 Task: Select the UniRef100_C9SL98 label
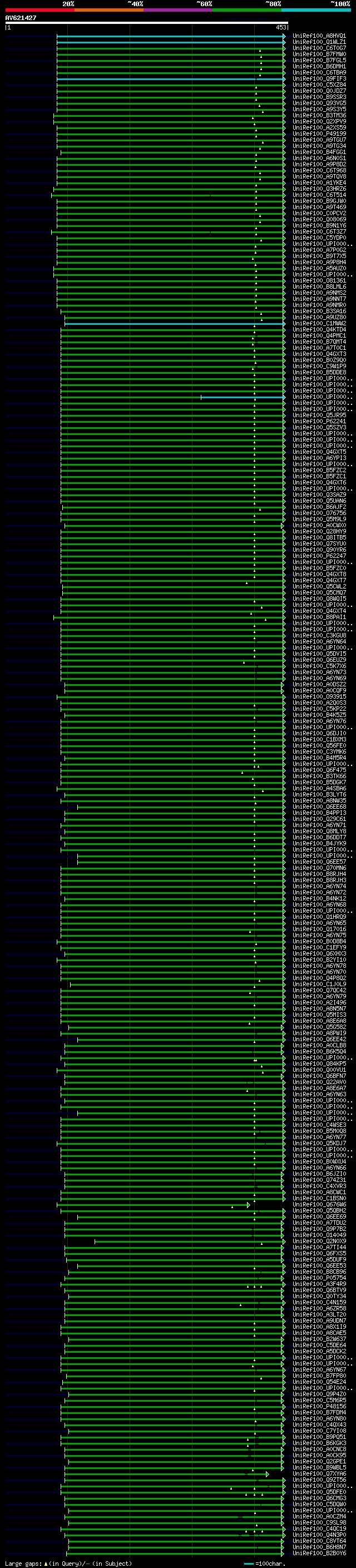click(x=319, y=1523)
